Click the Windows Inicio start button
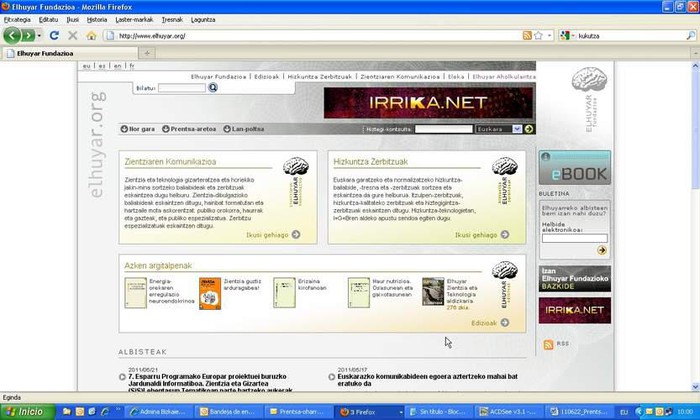Screen dimensions: 700x420 click(x=27, y=412)
